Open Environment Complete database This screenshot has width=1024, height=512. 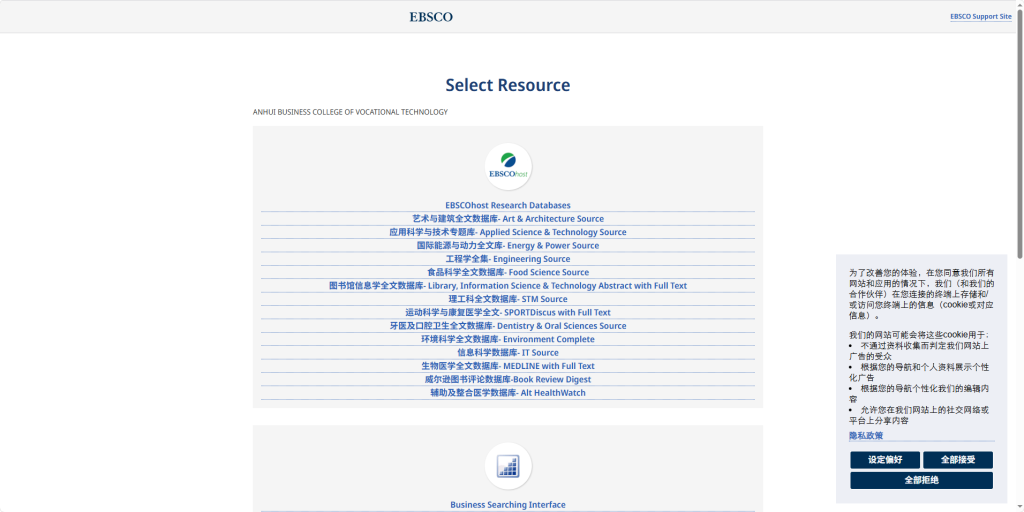pos(508,339)
